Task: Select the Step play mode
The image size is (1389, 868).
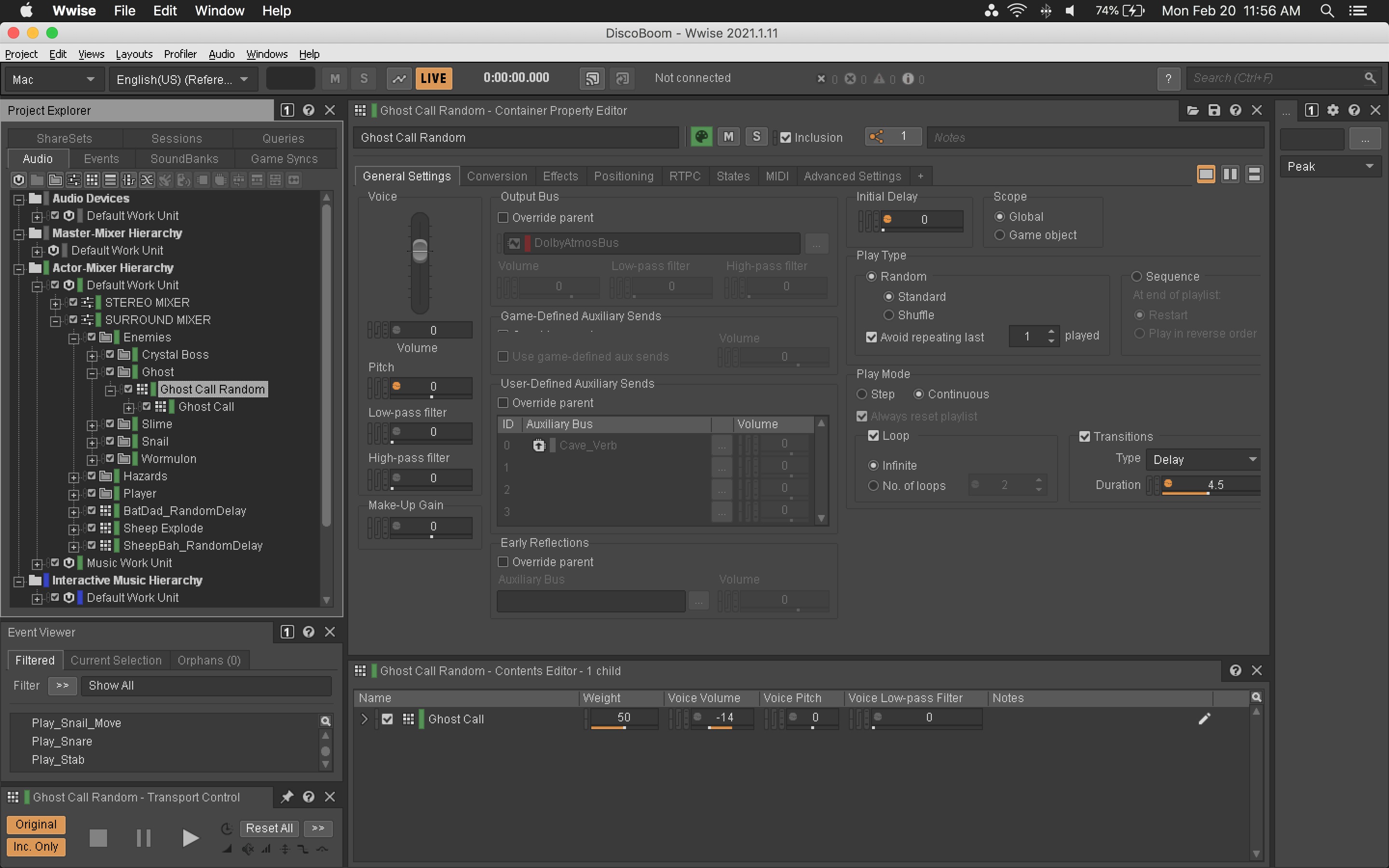Action: (x=861, y=394)
